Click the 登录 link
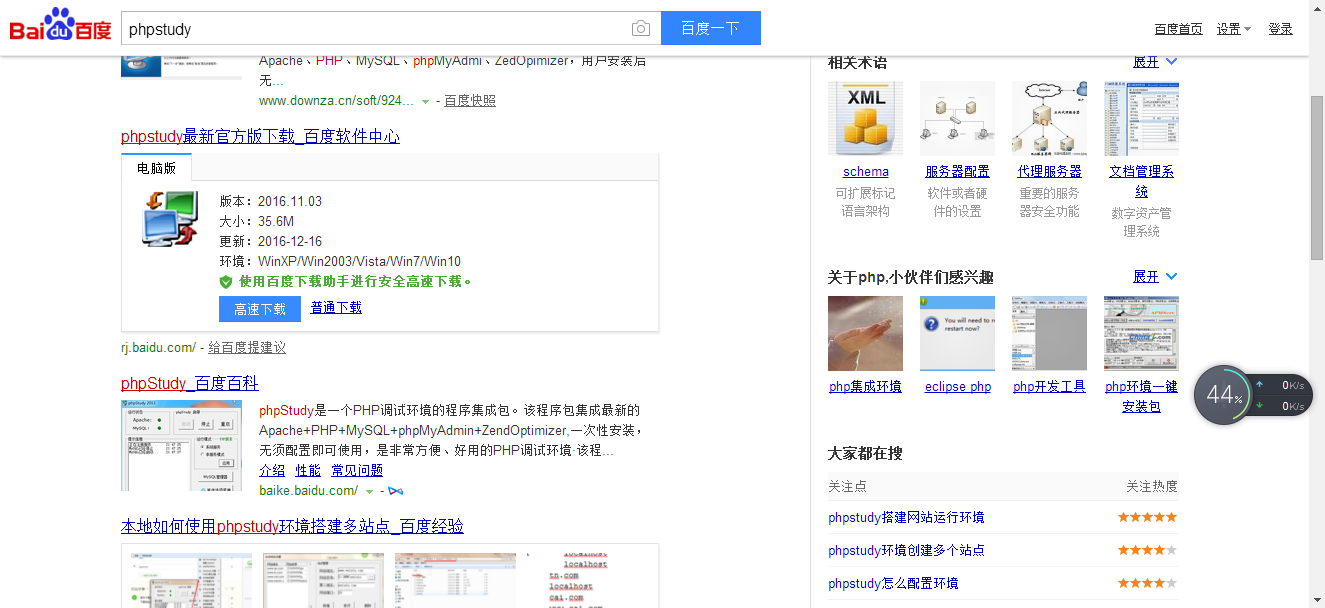 point(1281,29)
